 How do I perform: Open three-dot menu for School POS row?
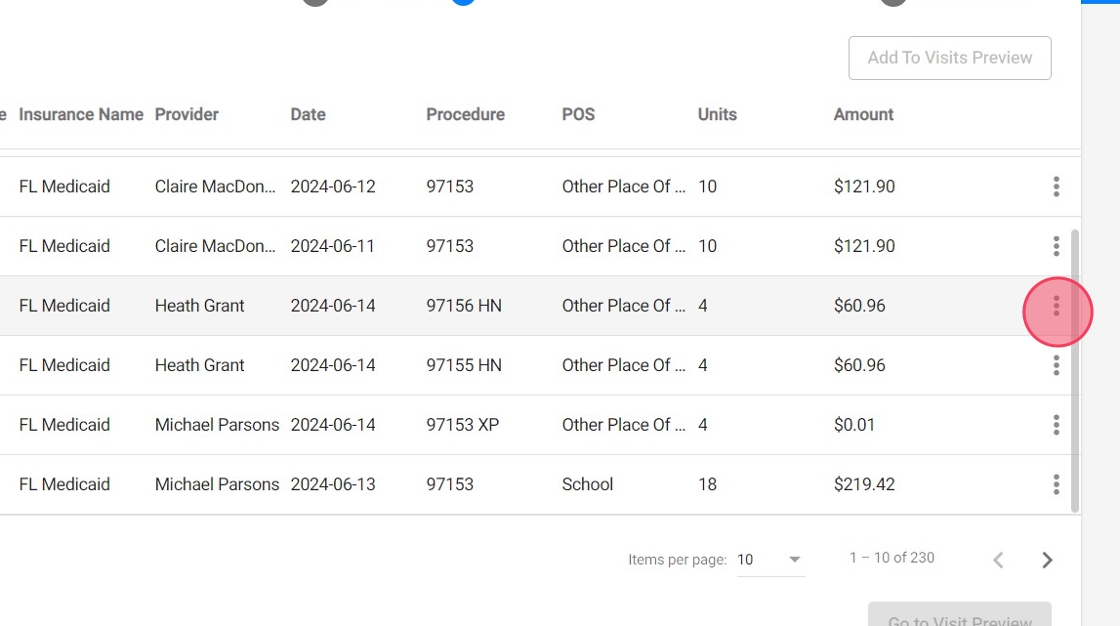[x=1056, y=485]
